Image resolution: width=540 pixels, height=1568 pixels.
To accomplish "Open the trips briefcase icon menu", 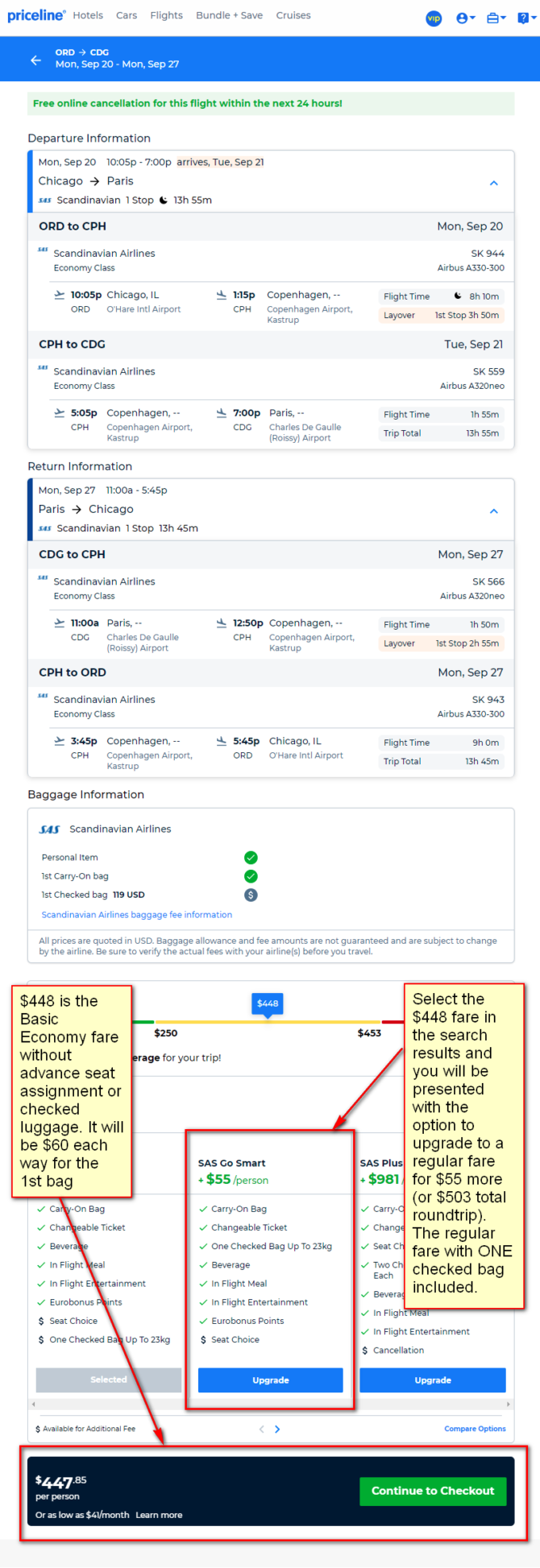I will point(496,18).
